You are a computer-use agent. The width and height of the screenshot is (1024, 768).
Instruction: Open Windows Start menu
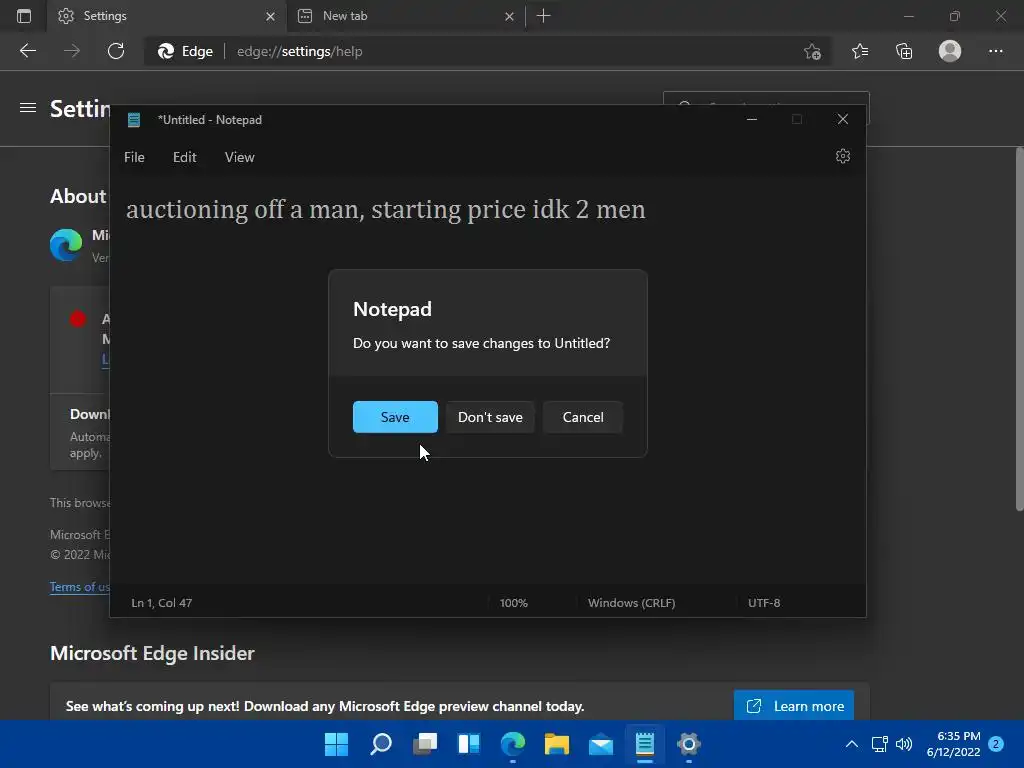336,744
